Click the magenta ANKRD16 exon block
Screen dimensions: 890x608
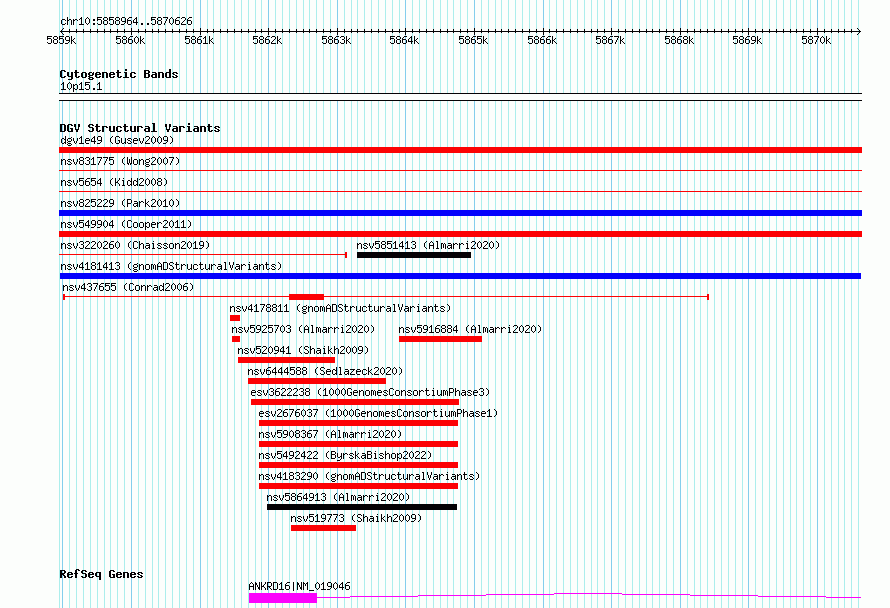[x=283, y=598]
